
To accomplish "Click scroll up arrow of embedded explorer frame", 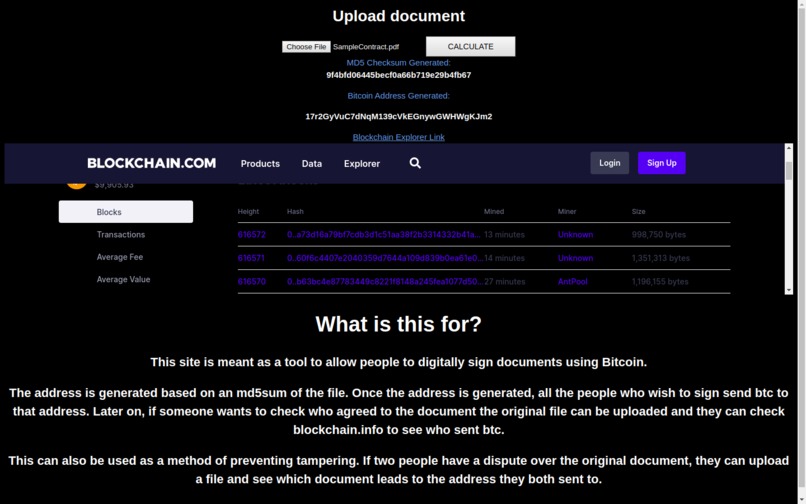I will pos(789,149).
